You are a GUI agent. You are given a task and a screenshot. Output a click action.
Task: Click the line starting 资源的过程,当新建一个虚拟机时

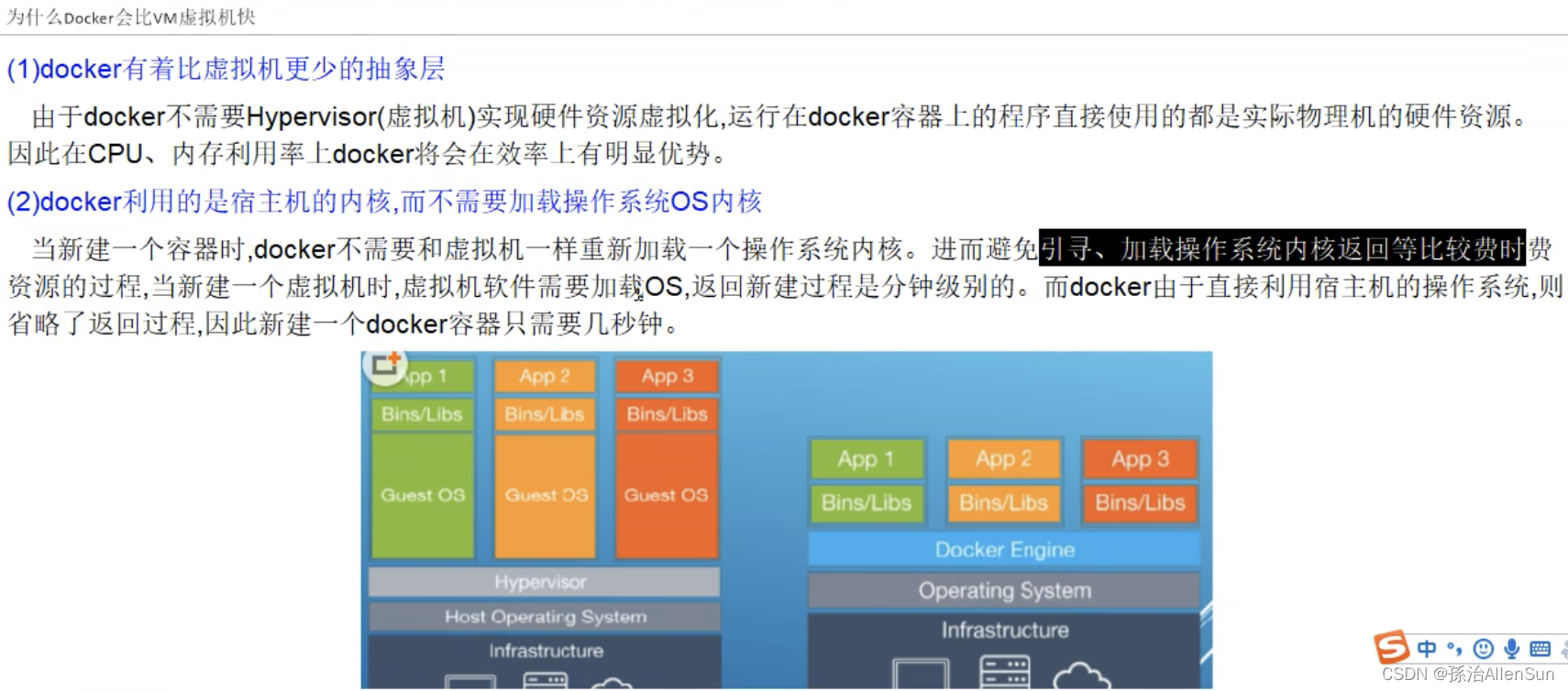coord(784,287)
